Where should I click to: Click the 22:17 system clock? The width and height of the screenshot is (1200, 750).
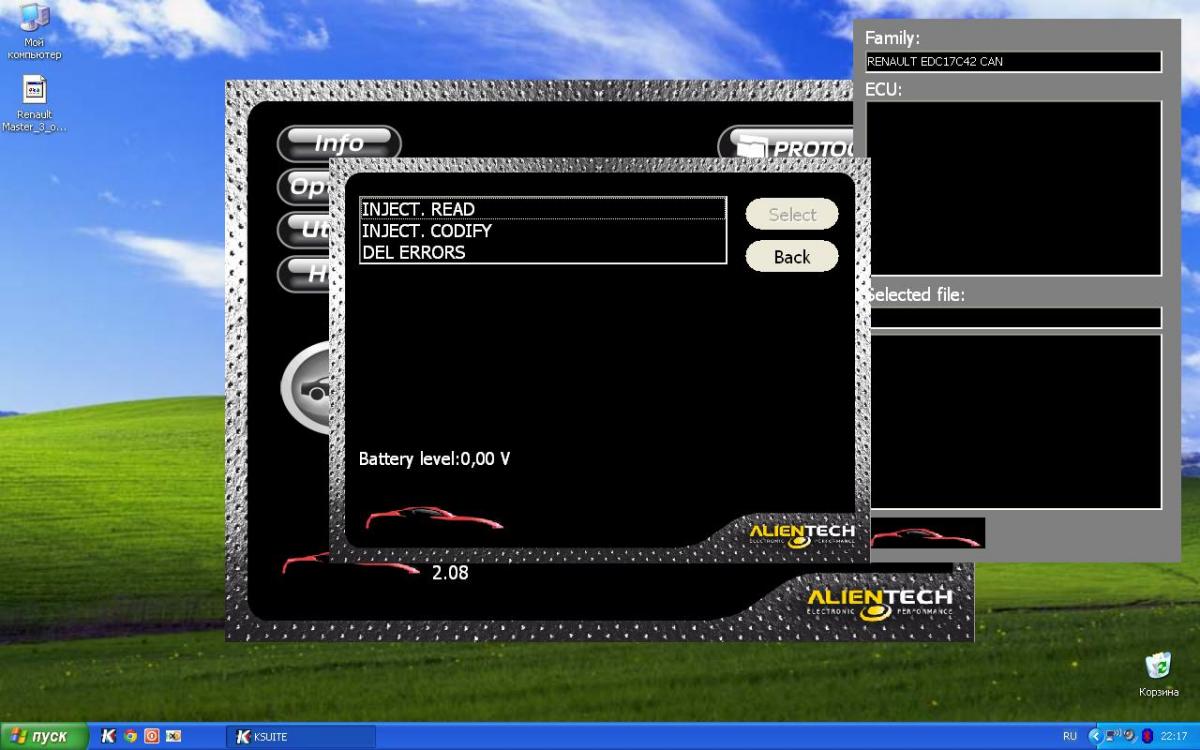point(1175,737)
